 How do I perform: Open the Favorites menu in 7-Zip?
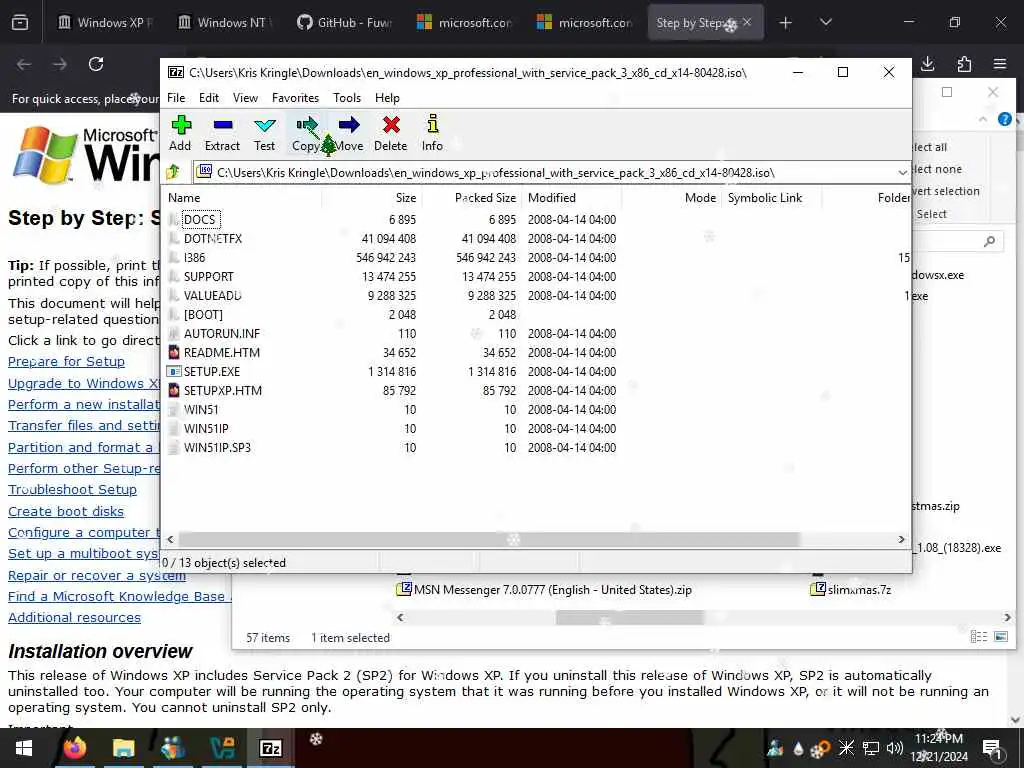click(296, 98)
